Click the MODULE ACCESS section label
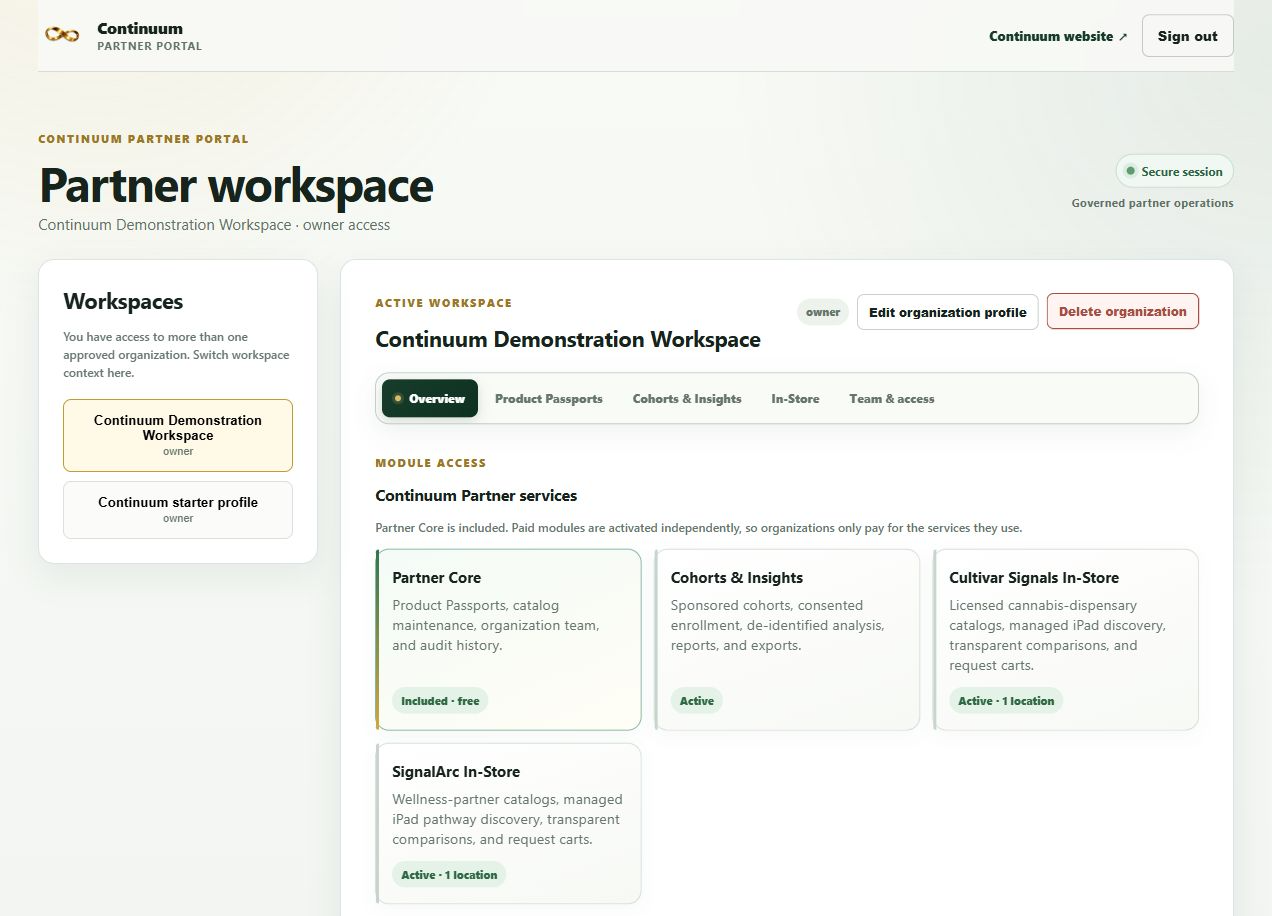1272x916 pixels. tap(431, 463)
